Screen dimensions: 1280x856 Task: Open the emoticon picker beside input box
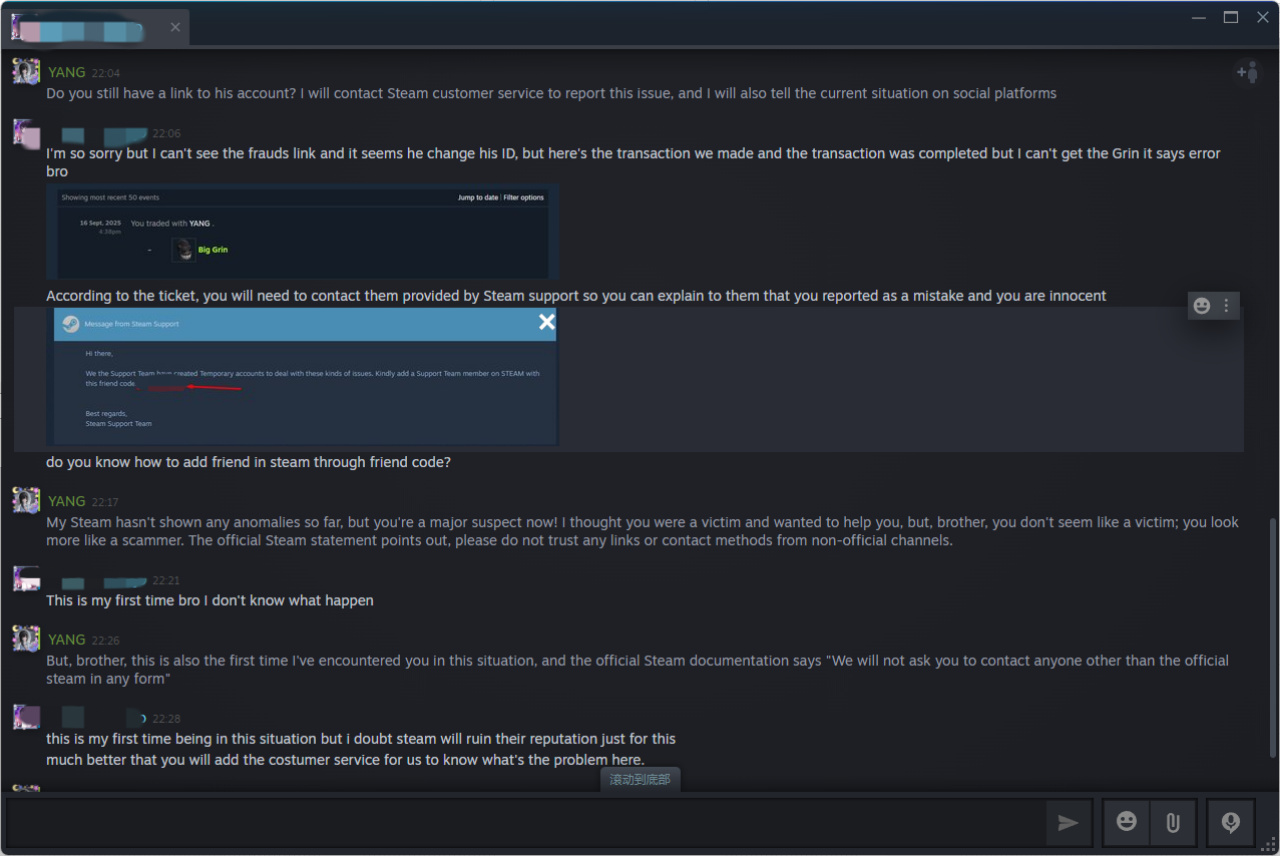pyautogui.click(x=1127, y=822)
